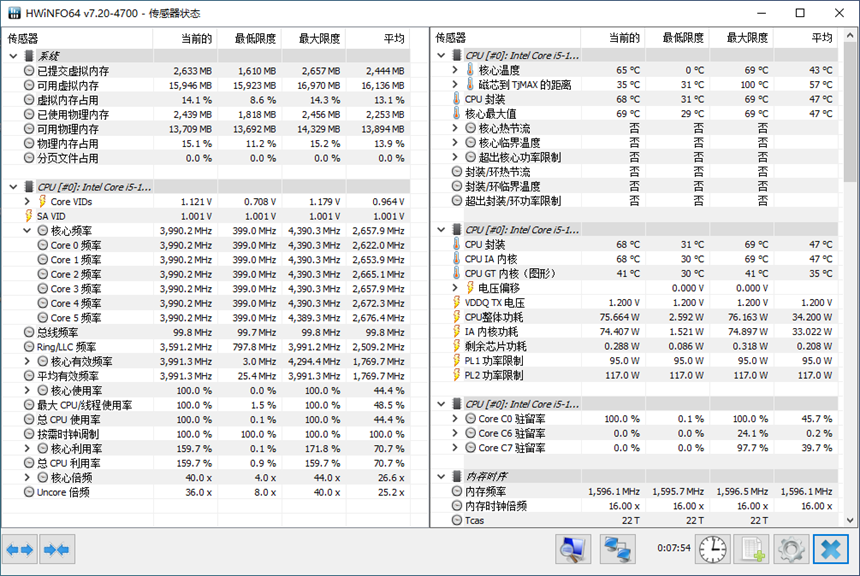Image resolution: width=860 pixels, height=576 pixels.
Task: Expand the 核心使用率 row
Action: 27,390
